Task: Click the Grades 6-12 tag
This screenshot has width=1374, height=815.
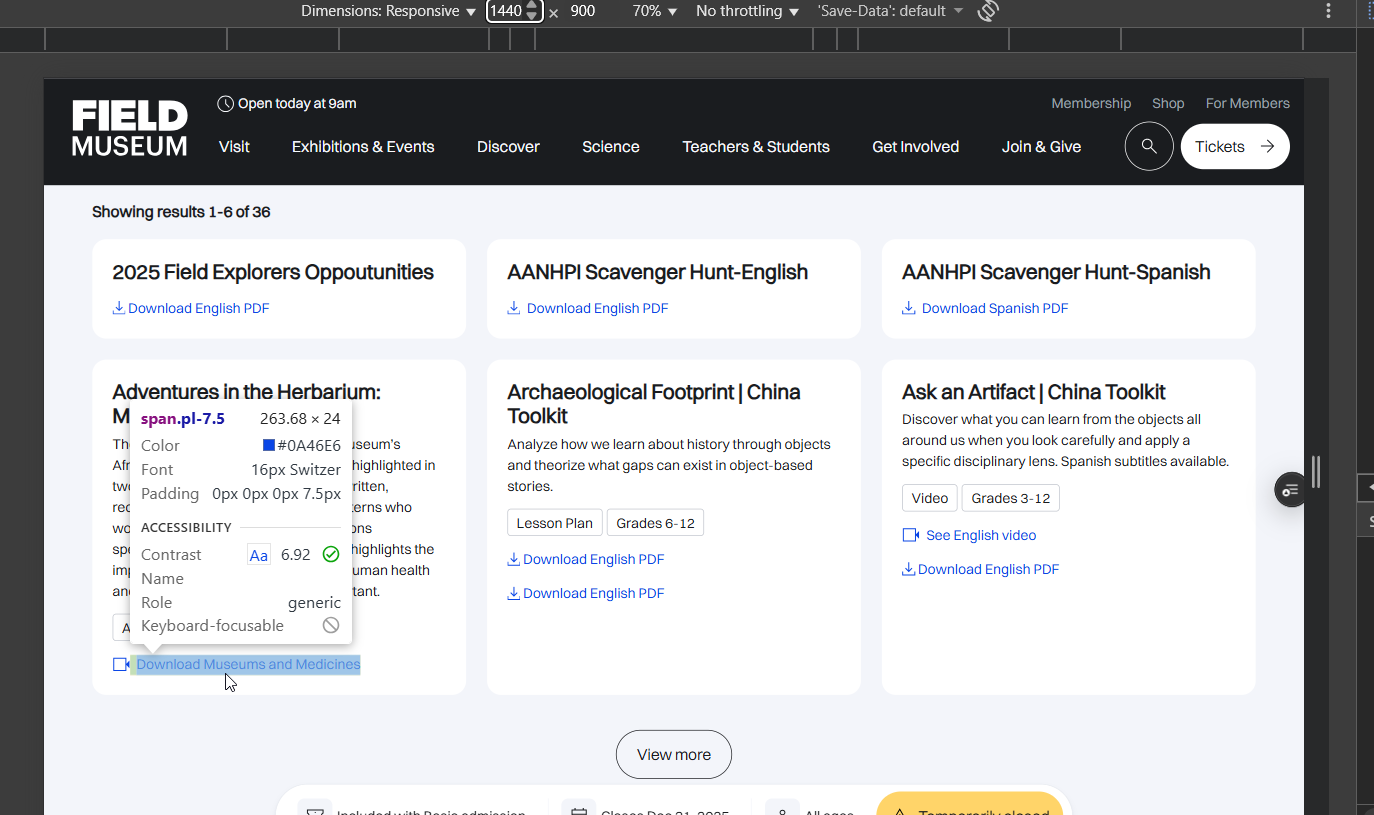Action: [655, 523]
